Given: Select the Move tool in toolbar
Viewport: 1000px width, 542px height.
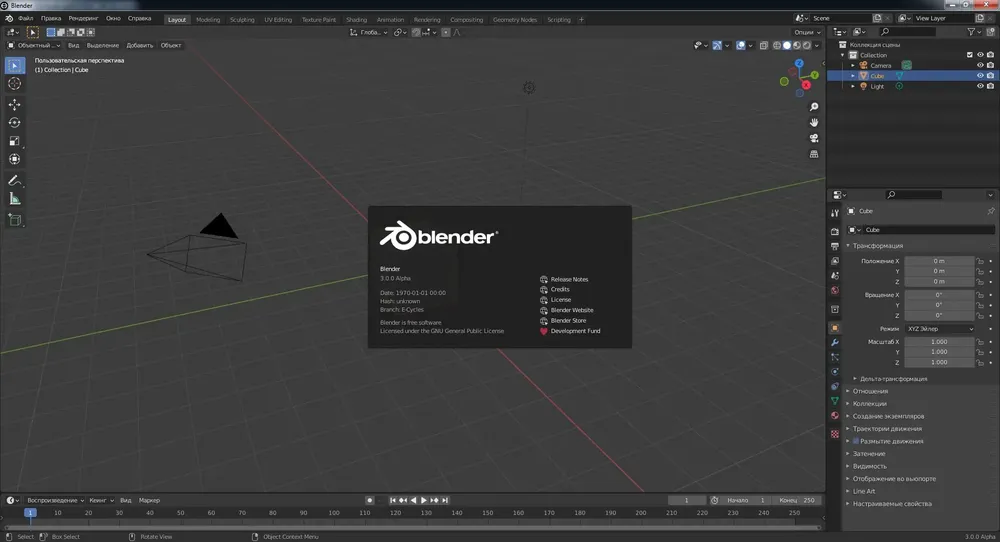Looking at the screenshot, I should (x=15, y=104).
